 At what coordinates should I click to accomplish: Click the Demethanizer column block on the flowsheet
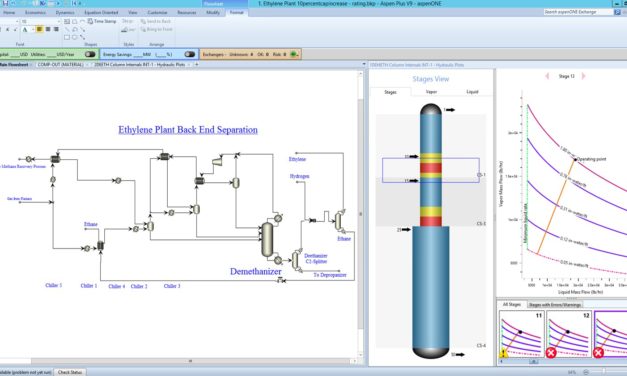pos(267,239)
